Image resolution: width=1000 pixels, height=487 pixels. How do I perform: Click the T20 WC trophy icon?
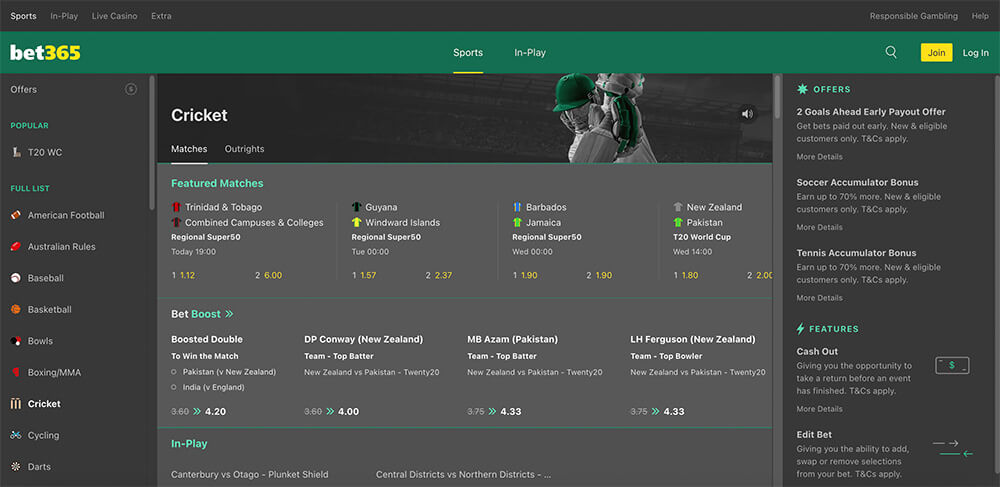coord(16,152)
